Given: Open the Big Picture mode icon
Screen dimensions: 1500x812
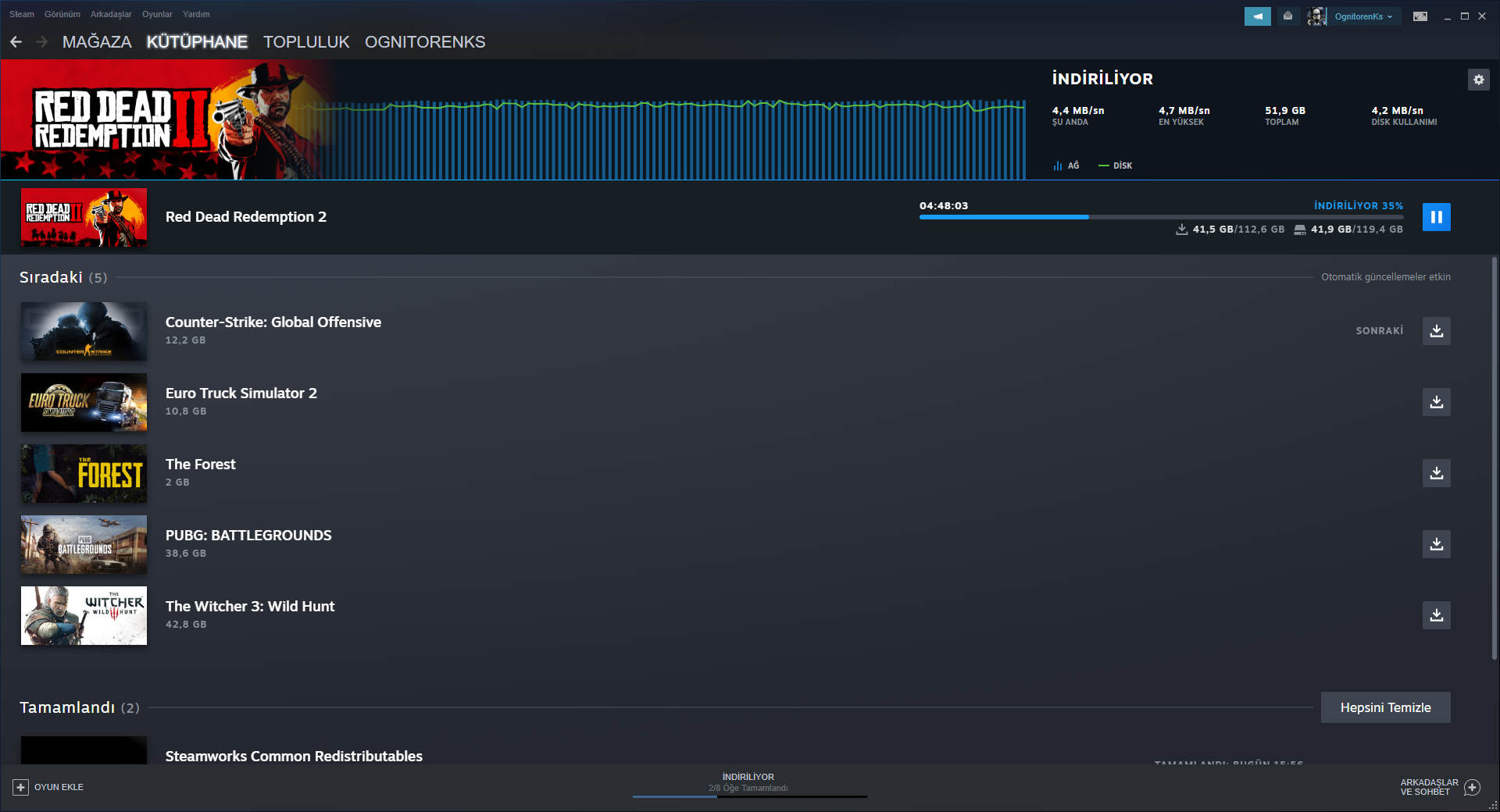Looking at the screenshot, I should pyautogui.click(x=1420, y=16).
